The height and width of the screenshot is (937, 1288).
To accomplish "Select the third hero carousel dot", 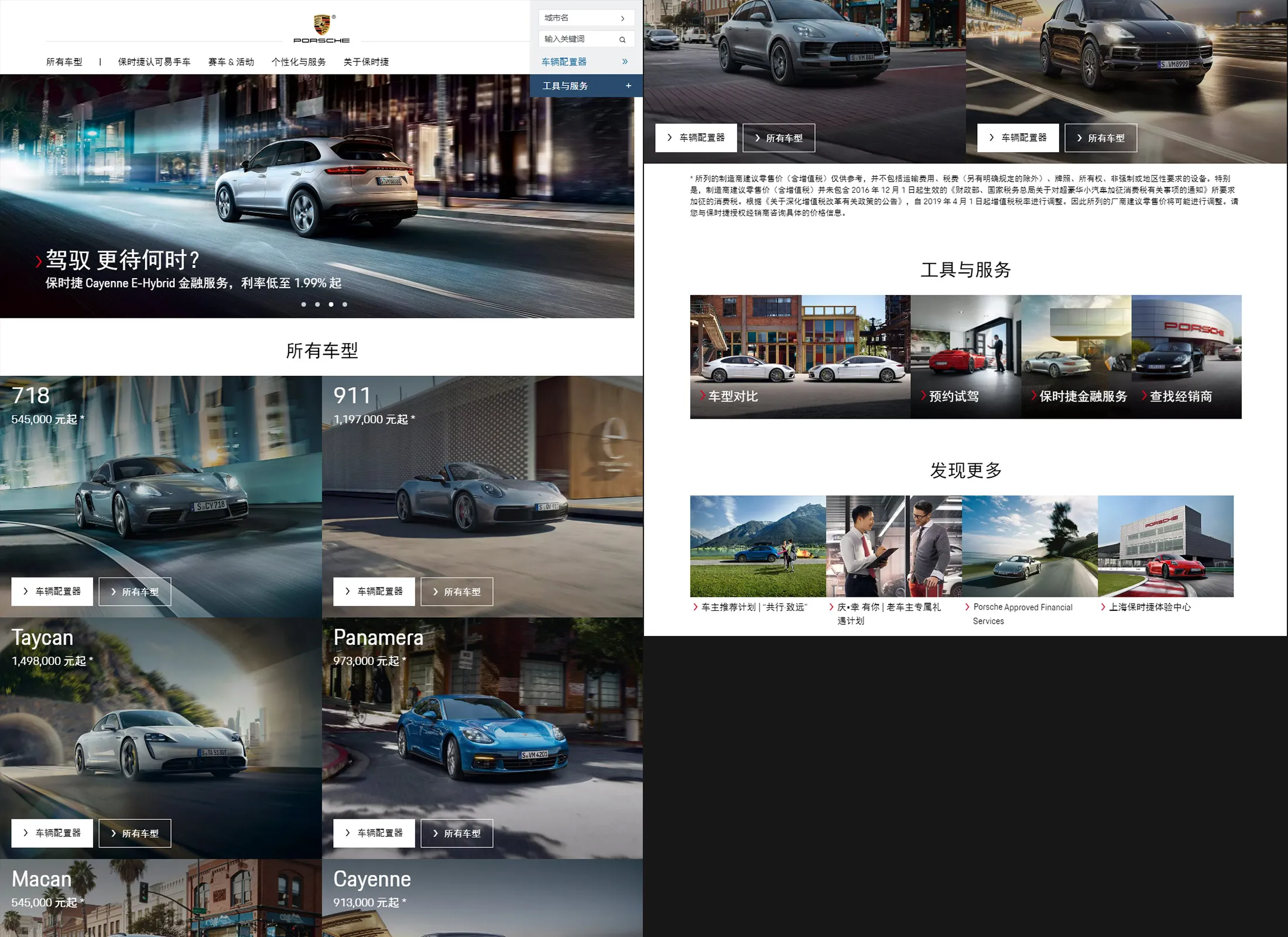I will pos(331,305).
